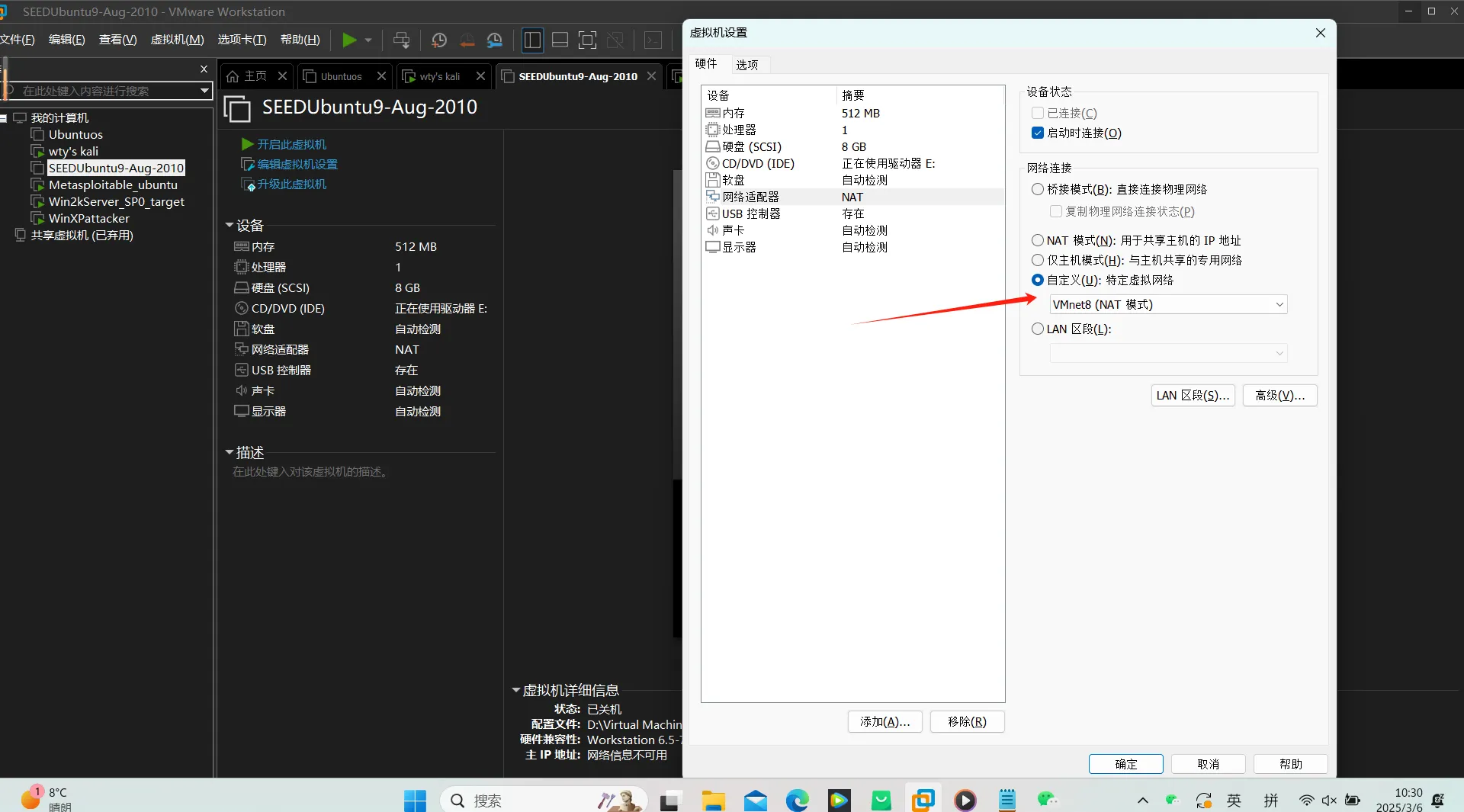Open VMnet8 (NAT 模式) network dropdown
This screenshot has width=1464, height=812.
coord(1168,304)
